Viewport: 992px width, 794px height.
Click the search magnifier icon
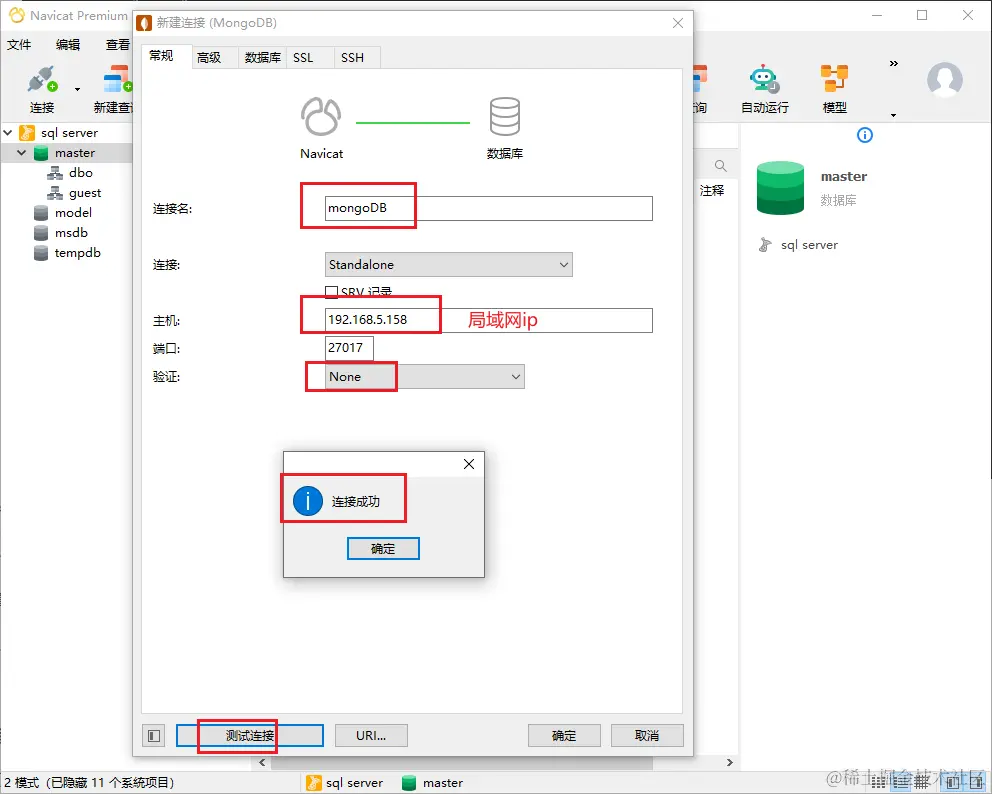[721, 166]
